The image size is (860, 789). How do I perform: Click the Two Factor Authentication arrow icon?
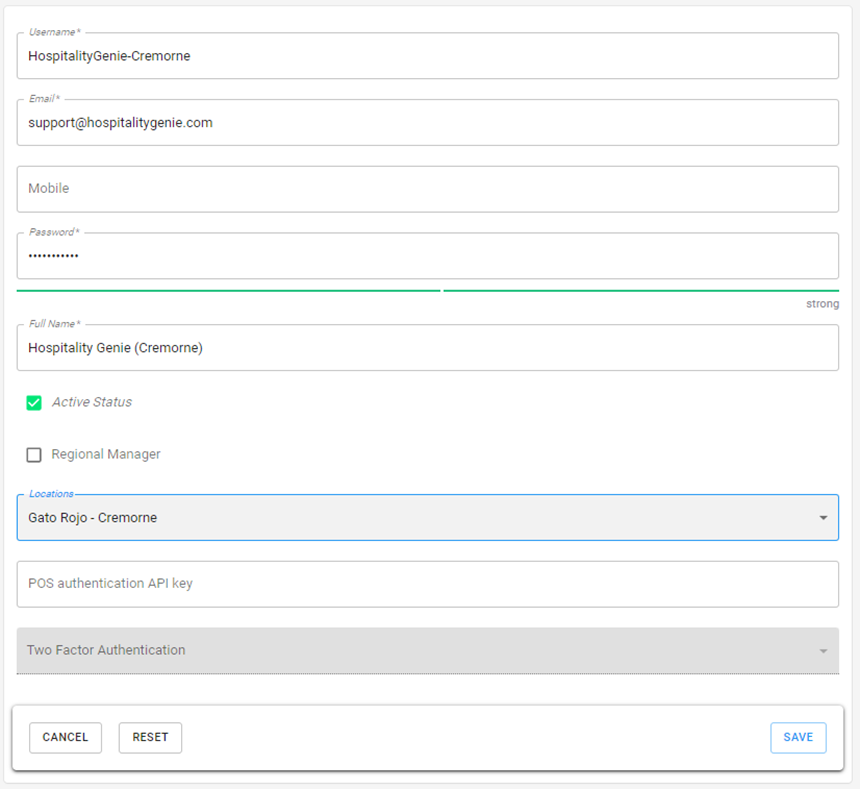click(823, 651)
